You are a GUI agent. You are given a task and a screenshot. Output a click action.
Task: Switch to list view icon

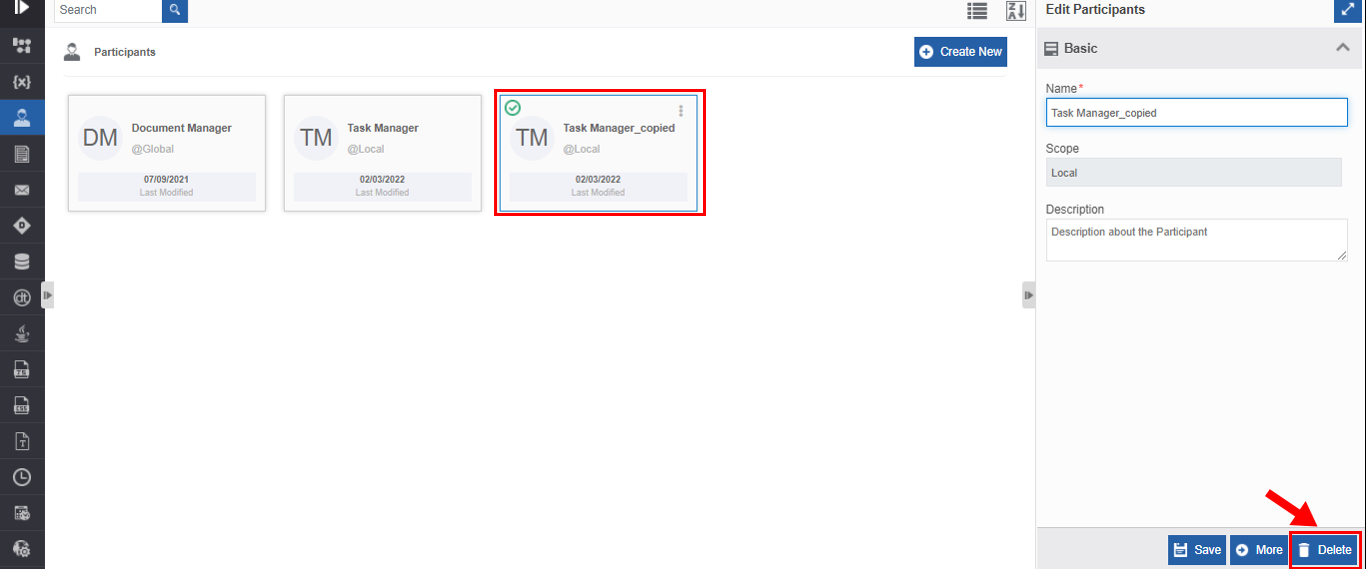pos(977,10)
